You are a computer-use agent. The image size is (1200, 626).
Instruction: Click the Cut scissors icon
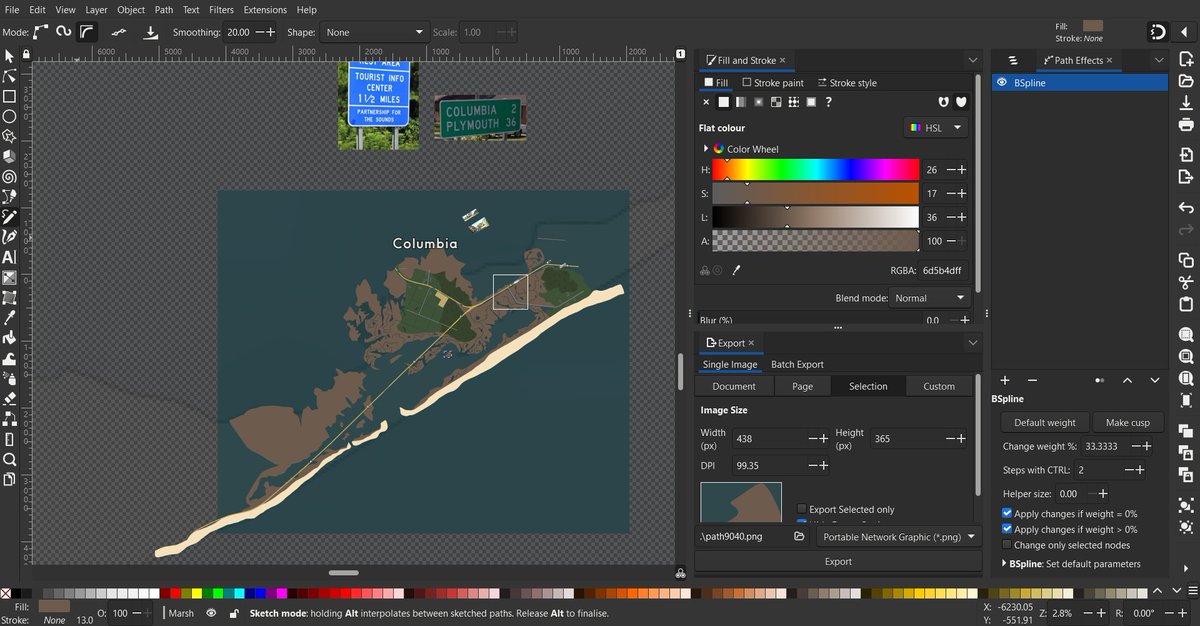[1186, 282]
